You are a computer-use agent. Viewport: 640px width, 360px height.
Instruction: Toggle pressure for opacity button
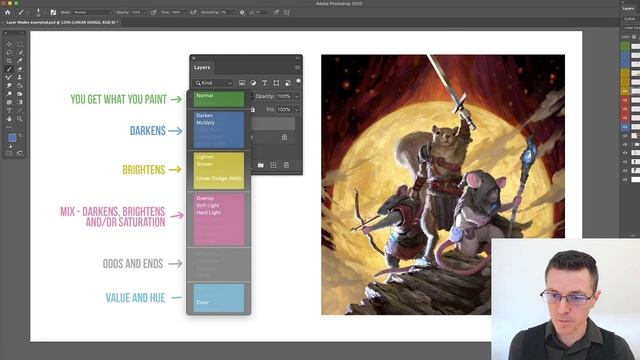(x=153, y=12)
